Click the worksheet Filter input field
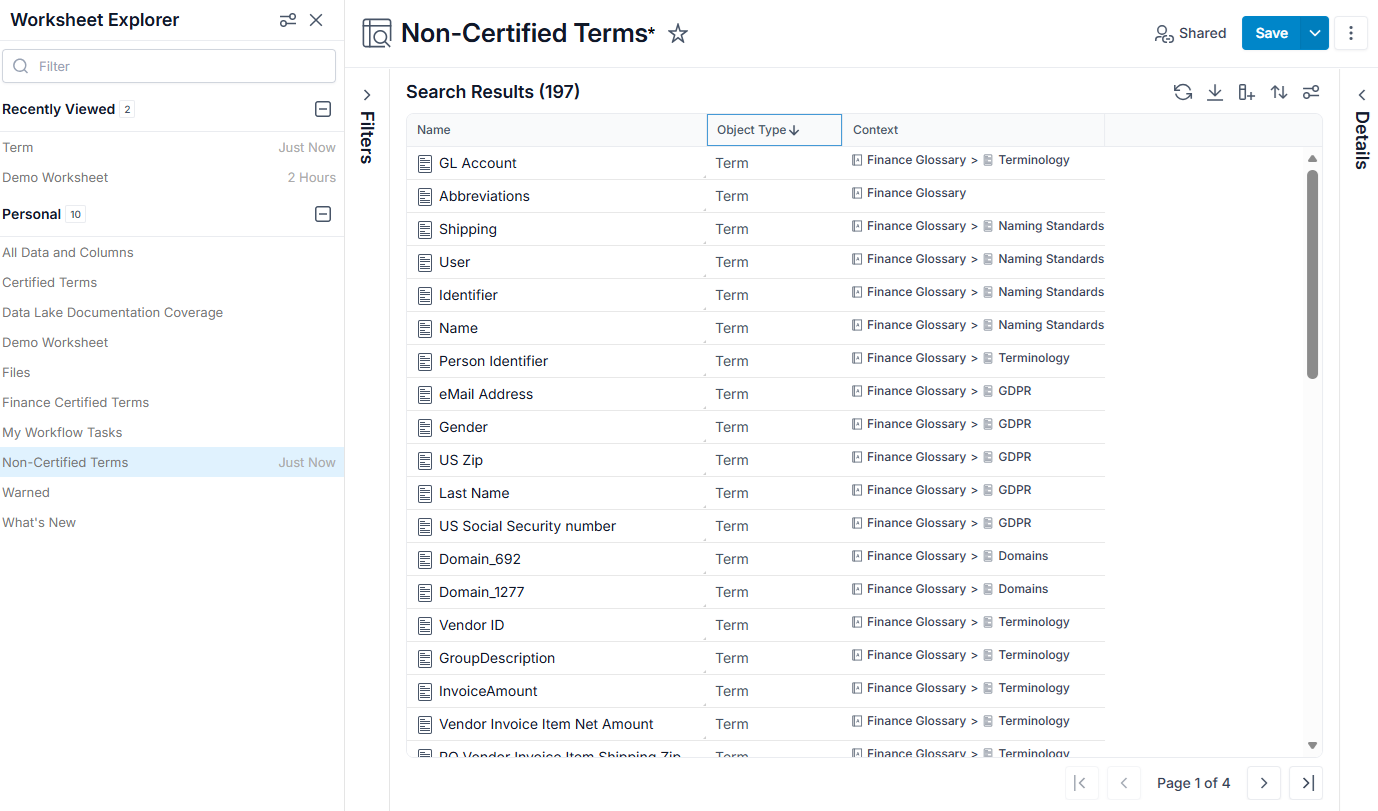1378x811 pixels. (x=169, y=66)
